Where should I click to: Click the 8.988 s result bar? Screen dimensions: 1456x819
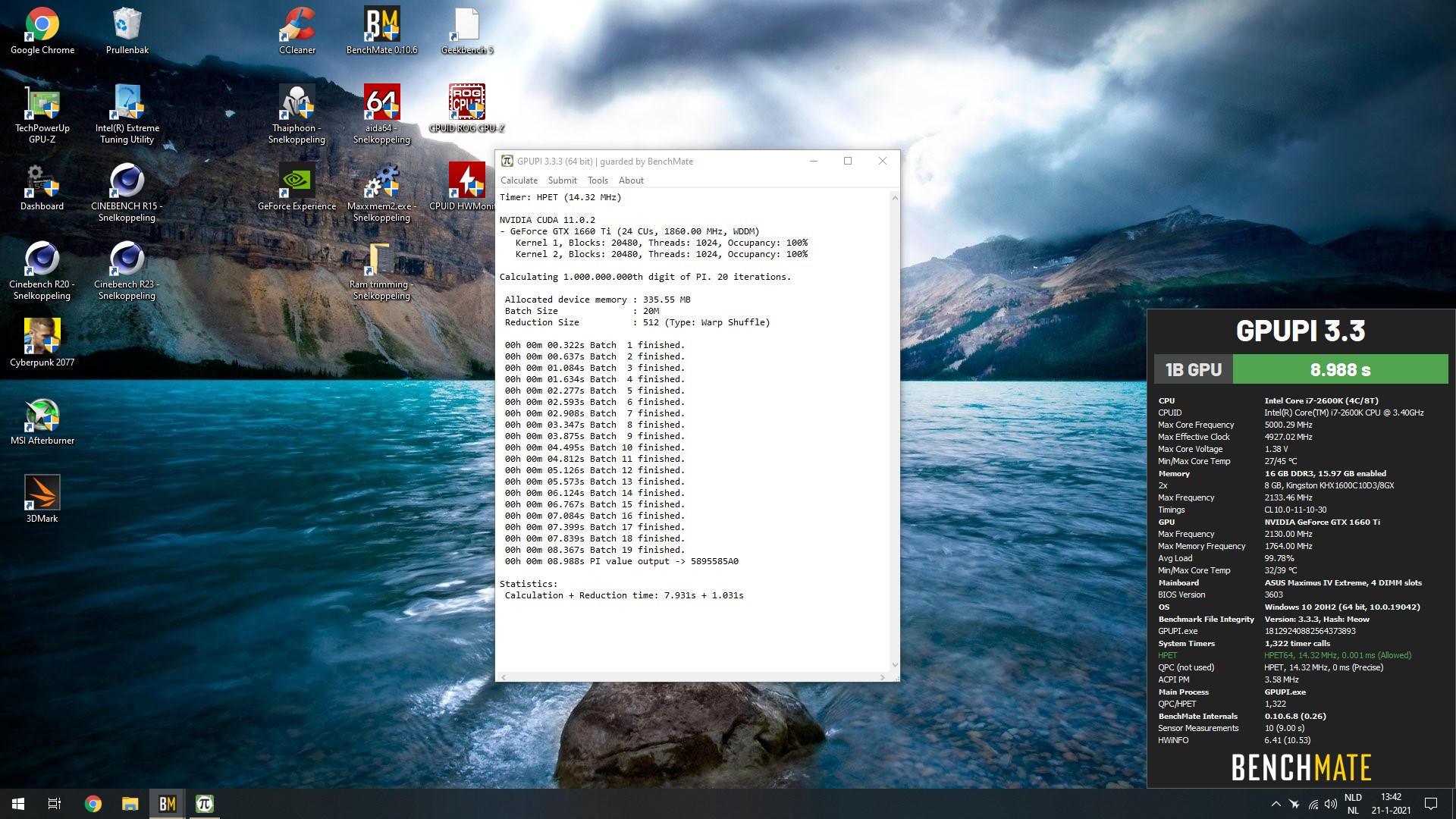pyautogui.click(x=1340, y=369)
